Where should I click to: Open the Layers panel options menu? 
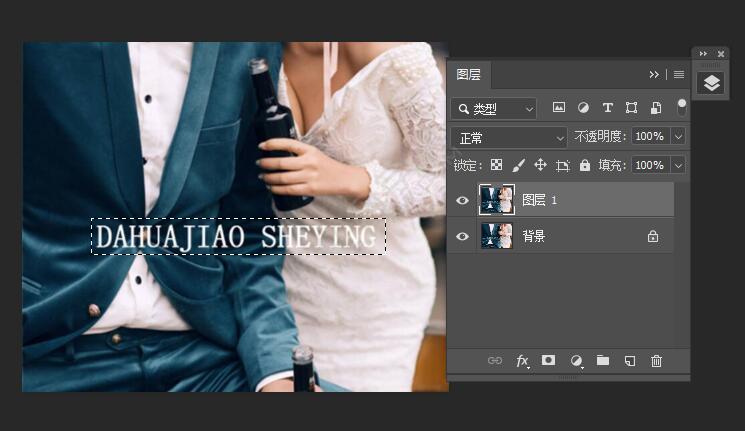tap(679, 74)
